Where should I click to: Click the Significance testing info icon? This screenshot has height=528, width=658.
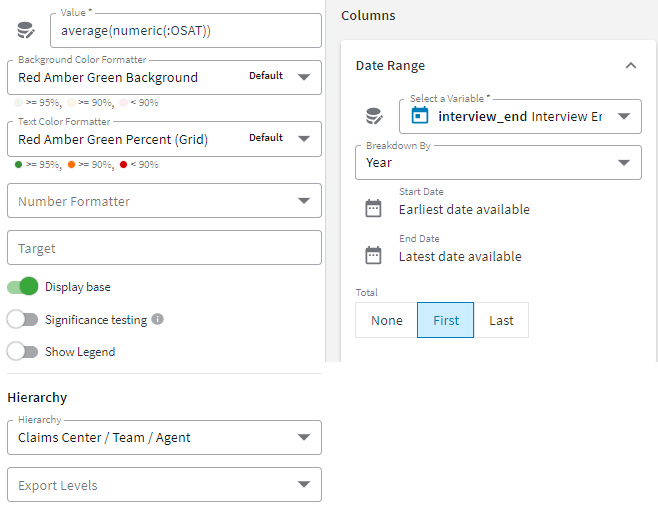click(157, 319)
